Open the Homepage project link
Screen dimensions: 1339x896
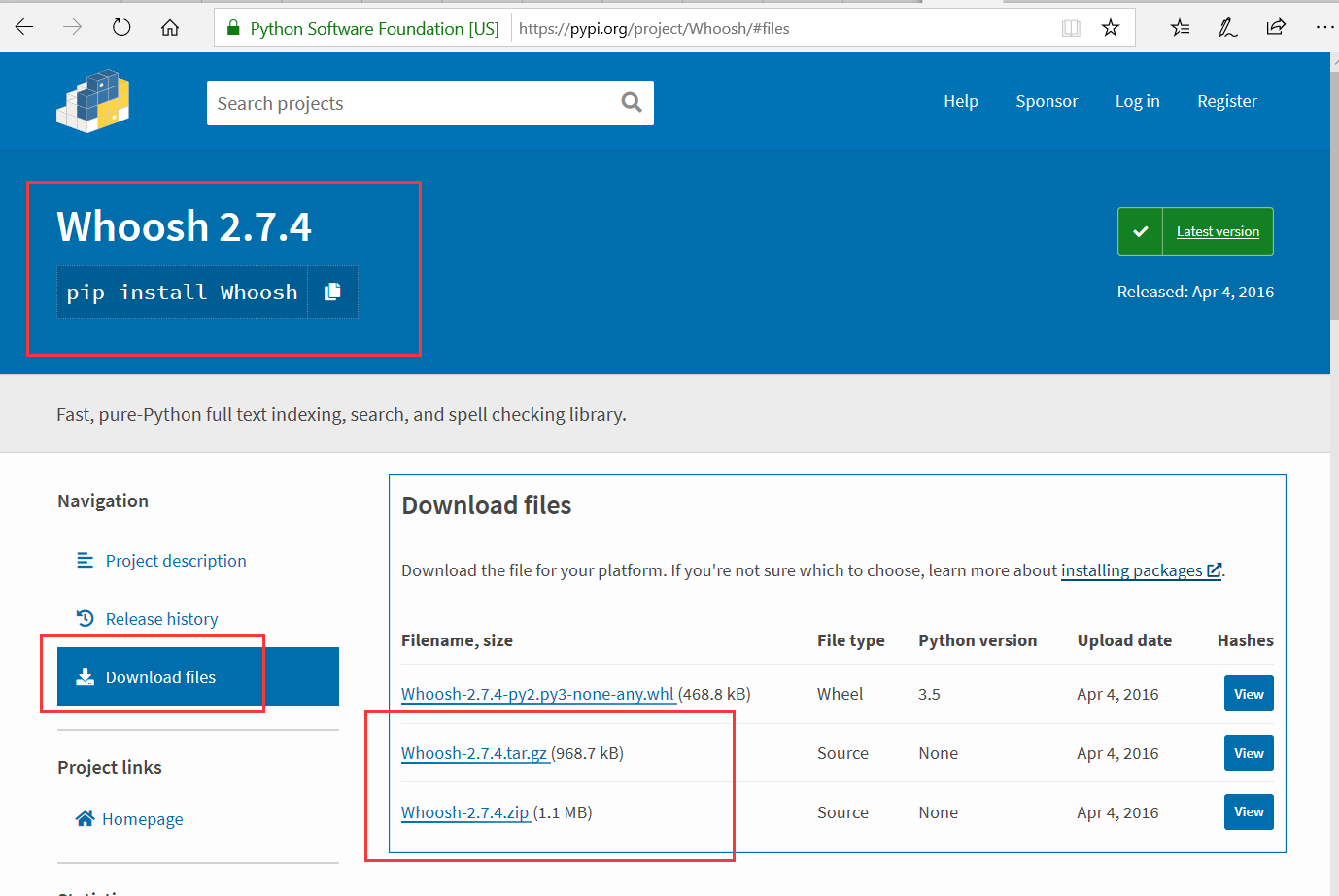coord(142,819)
